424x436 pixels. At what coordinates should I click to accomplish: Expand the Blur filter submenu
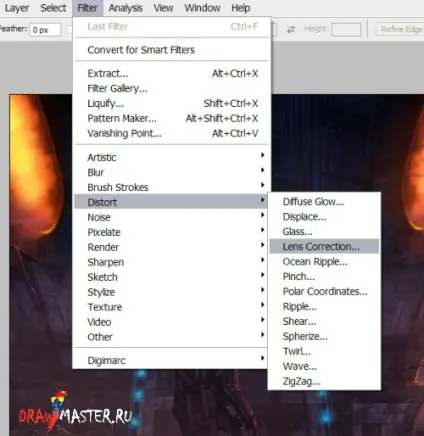[171, 172]
